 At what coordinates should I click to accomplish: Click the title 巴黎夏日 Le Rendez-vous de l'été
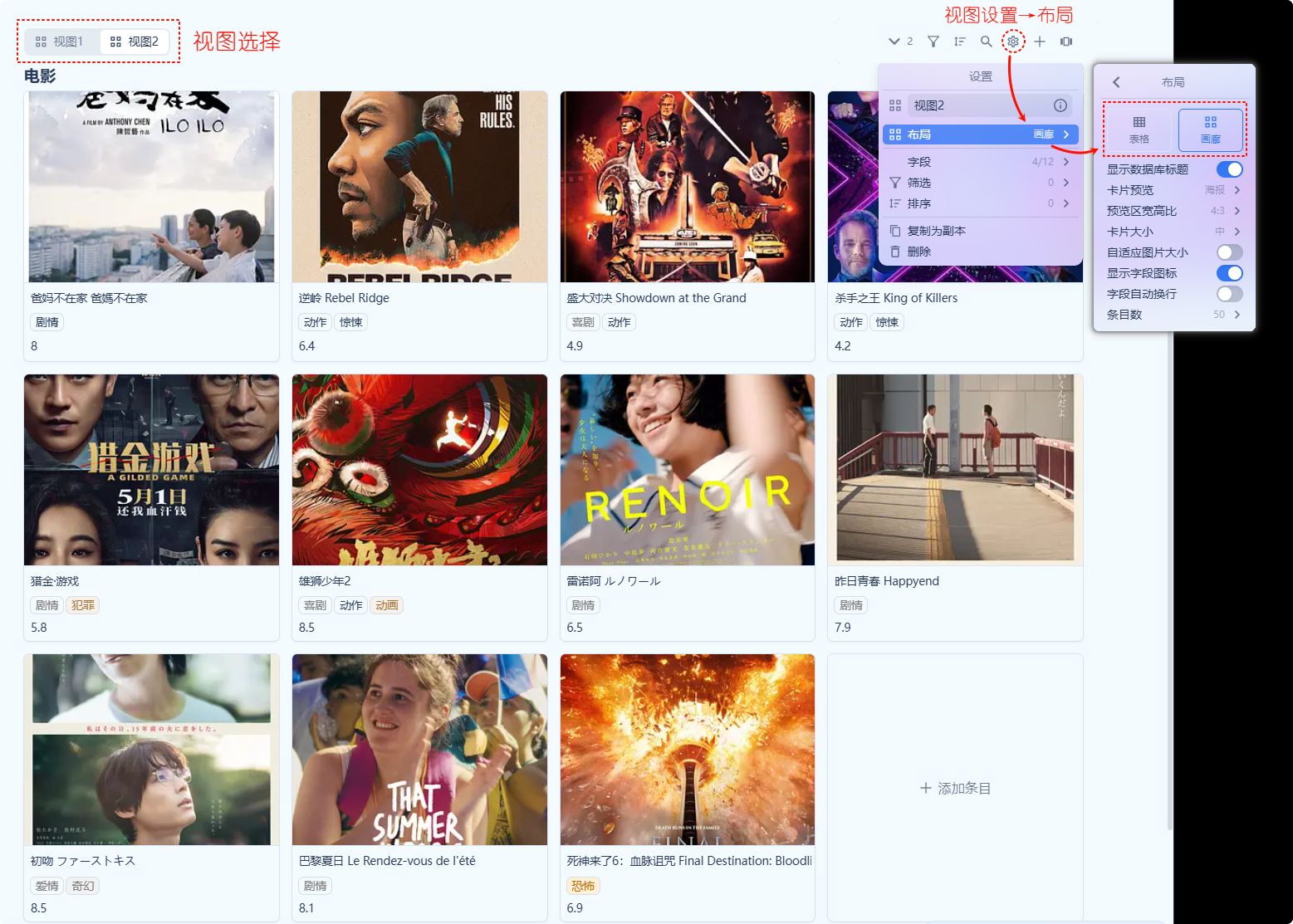(x=387, y=861)
